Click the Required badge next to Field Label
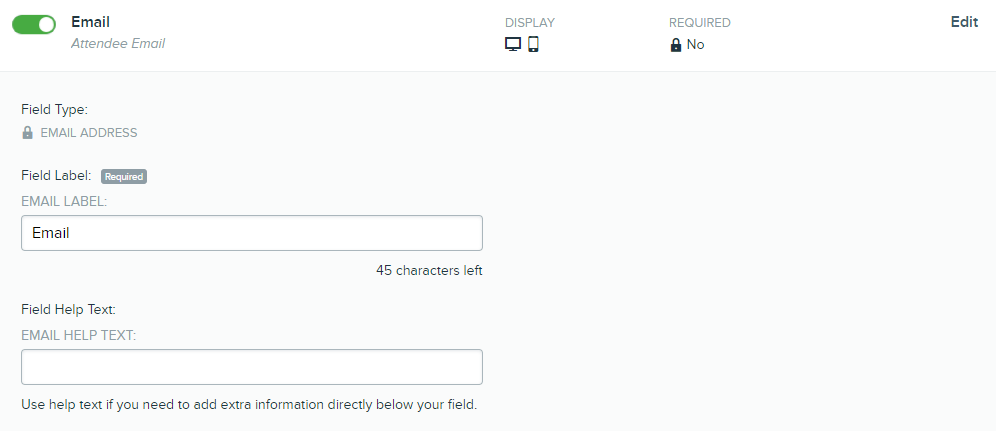996x431 pixels. point(124,176)
